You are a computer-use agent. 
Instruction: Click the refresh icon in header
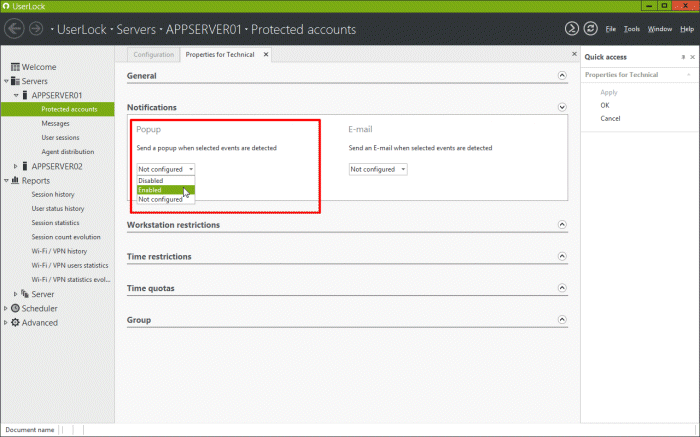pos(589,29)
